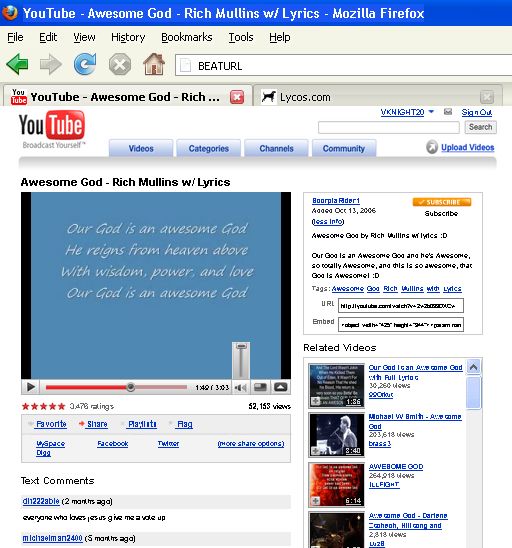Play the video with the play button
Viewport: 512px width, 548px height.
[x=31, y=387]
